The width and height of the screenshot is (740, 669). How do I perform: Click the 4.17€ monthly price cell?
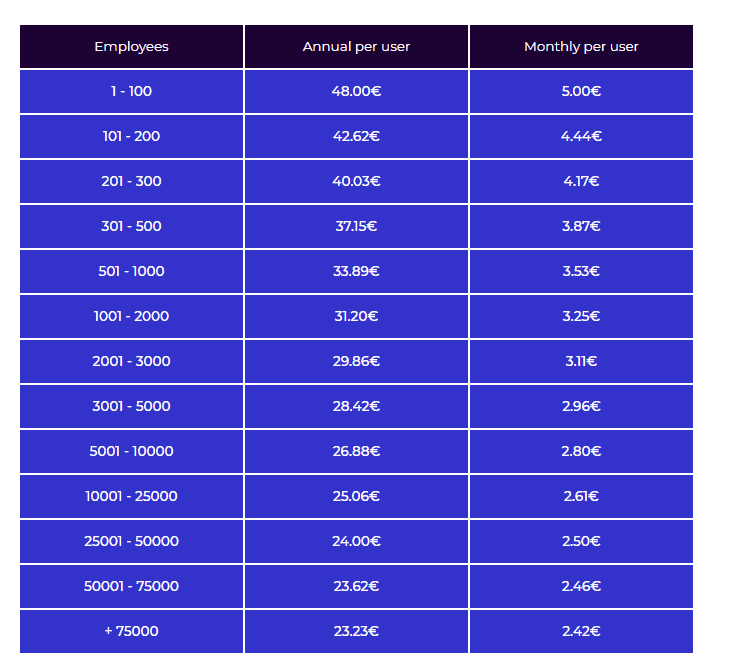pos(581,181)
